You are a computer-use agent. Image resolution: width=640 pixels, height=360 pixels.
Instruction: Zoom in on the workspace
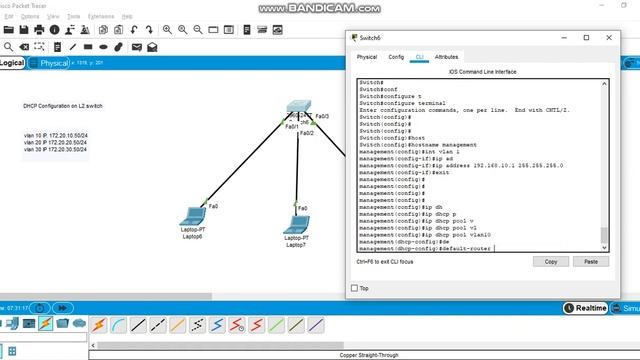click(x=167, y=30)
